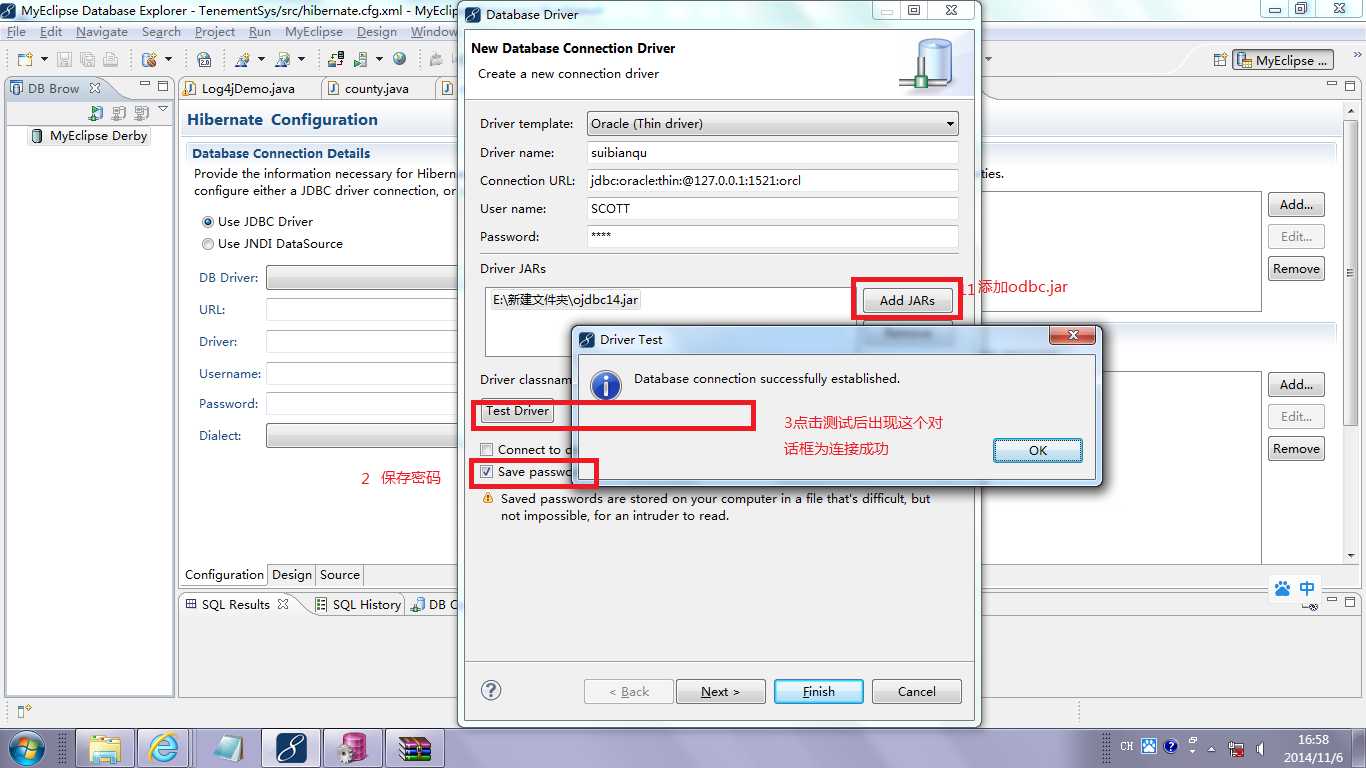This screenshot has height=768, width=1366.
Task: Launch Internet Explorer from taskbar
Action: 163,748
